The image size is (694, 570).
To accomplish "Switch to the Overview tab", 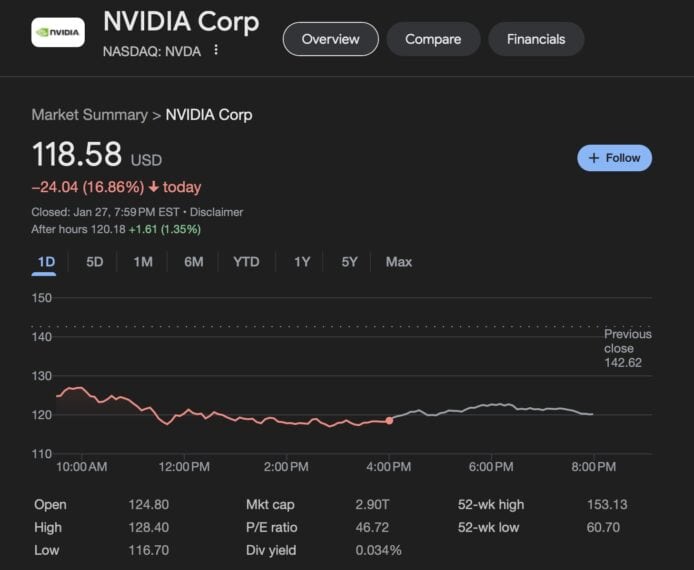I will (330, 39).
